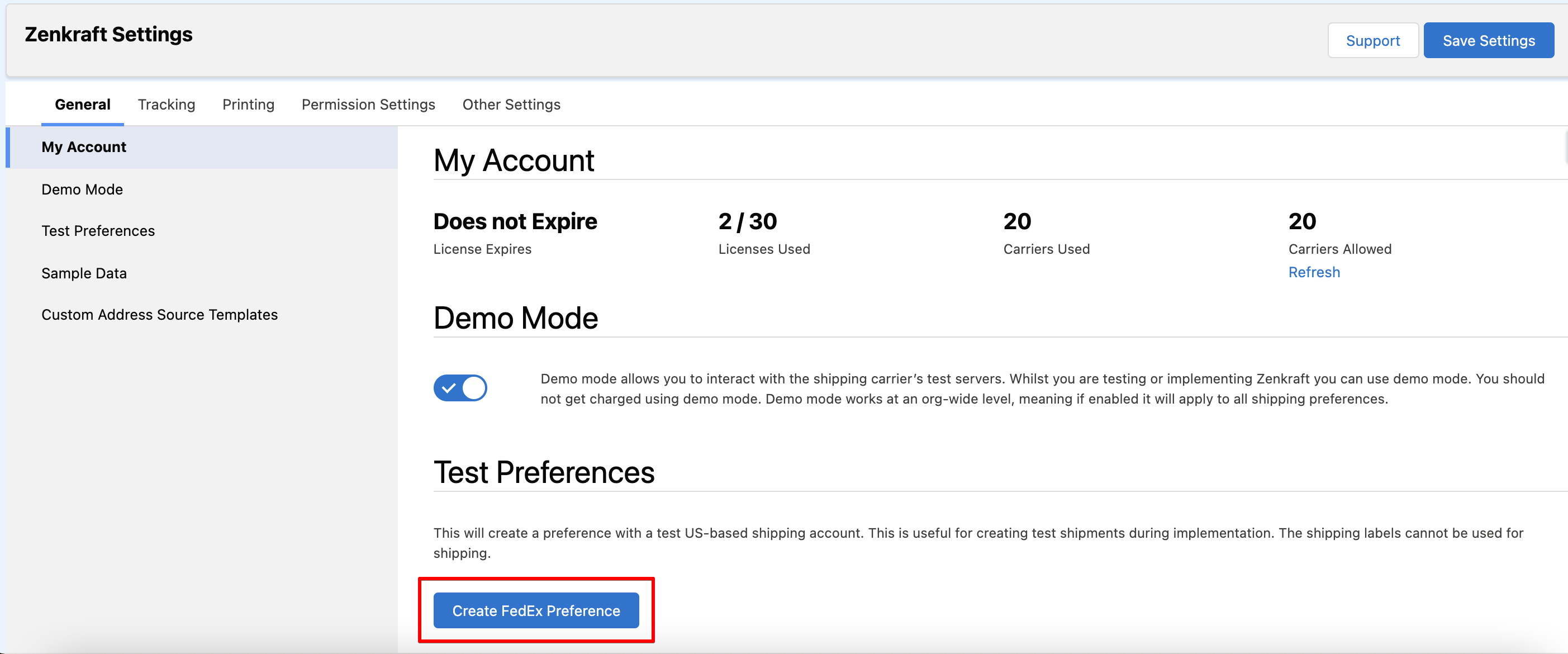This screenshot has height=654, width=1568.
Task: Select My Account in sidebar
Action: coord(202,147)
